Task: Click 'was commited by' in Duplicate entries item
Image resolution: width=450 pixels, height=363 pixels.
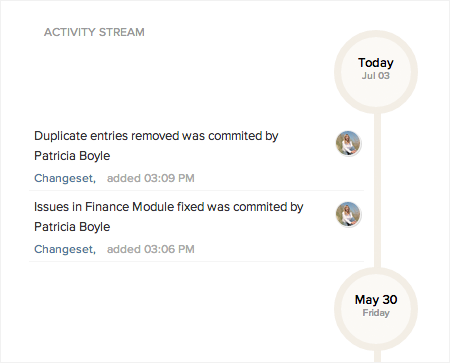Action: 230,136
